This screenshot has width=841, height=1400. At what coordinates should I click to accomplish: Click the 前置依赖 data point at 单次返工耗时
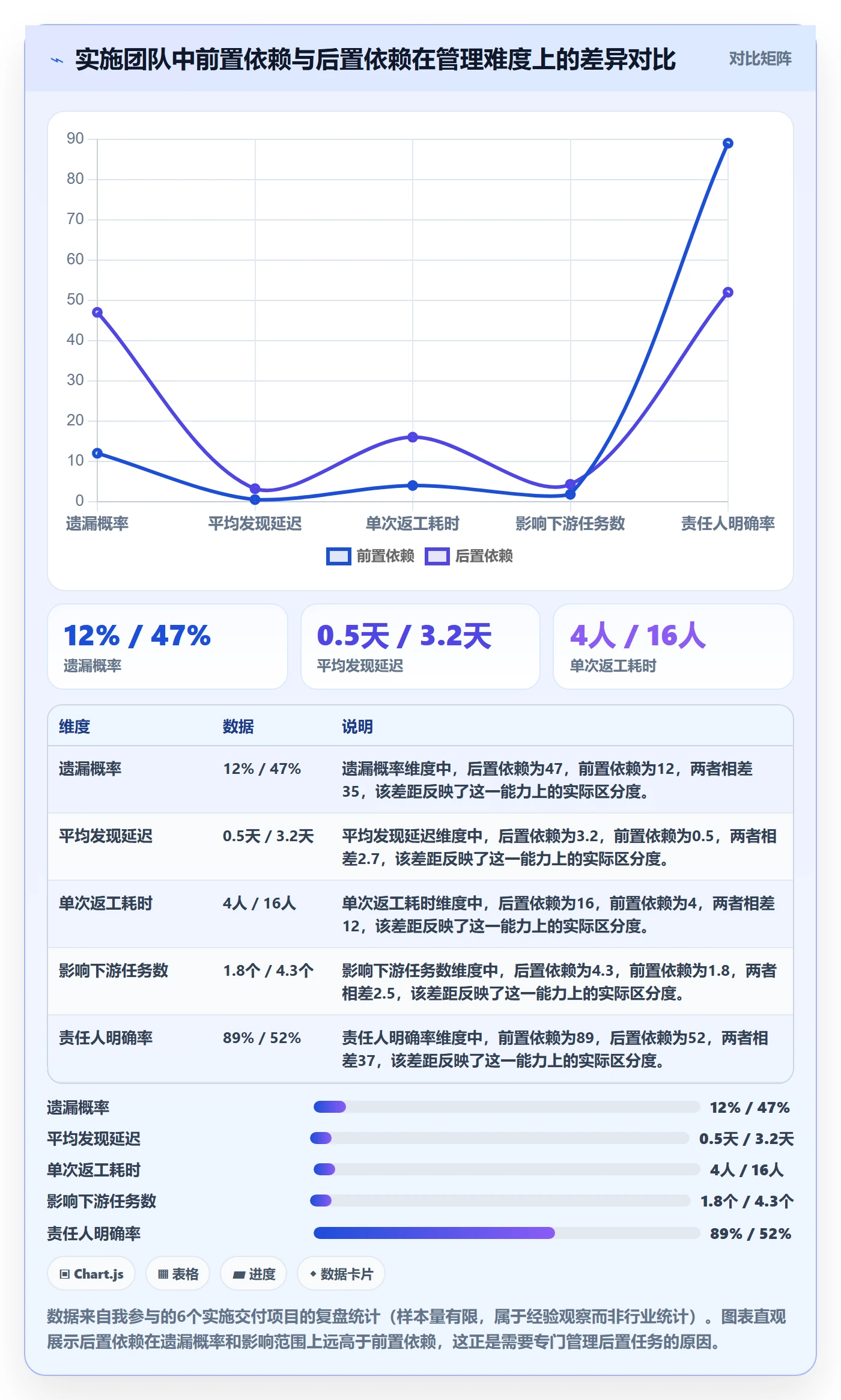[x=413, y=485]
